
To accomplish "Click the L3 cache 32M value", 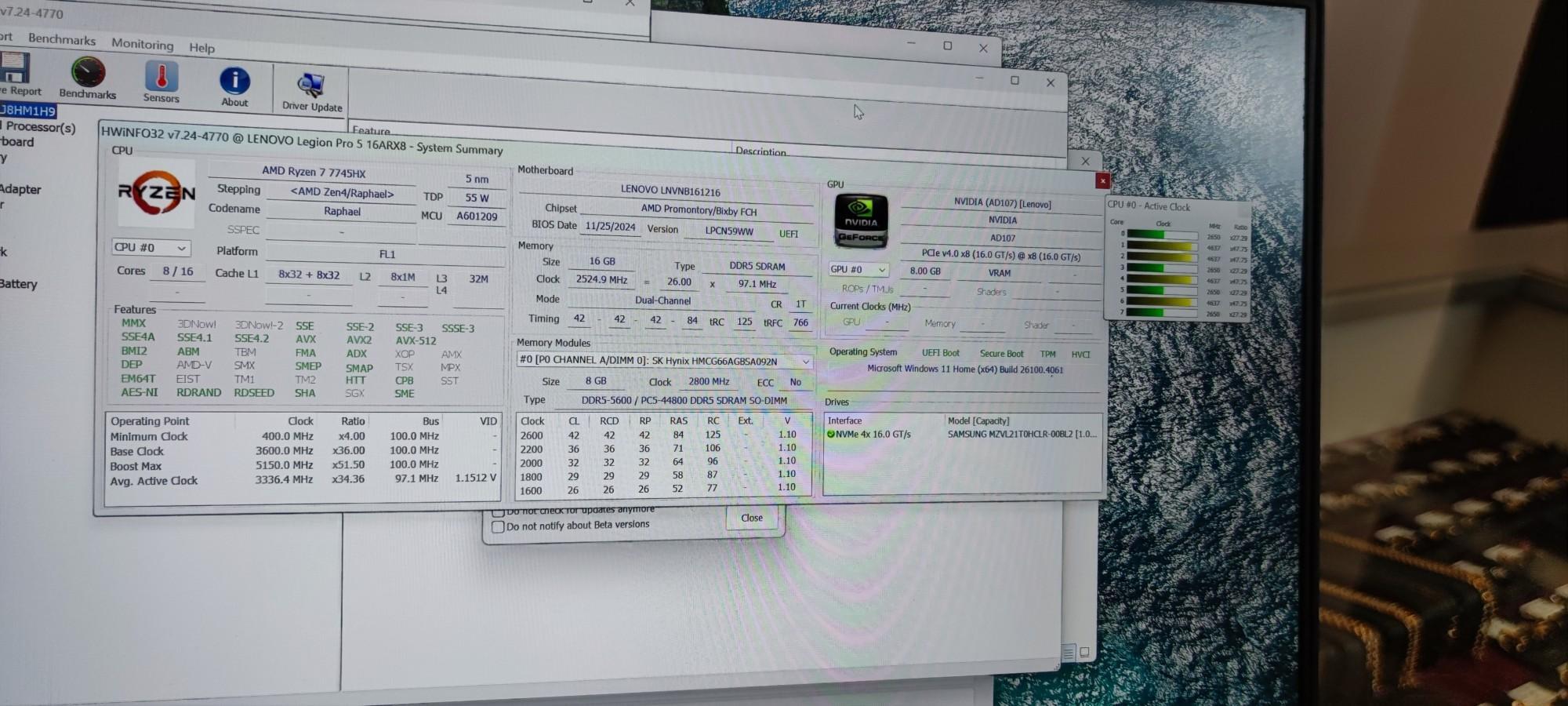I will point(478,279).
